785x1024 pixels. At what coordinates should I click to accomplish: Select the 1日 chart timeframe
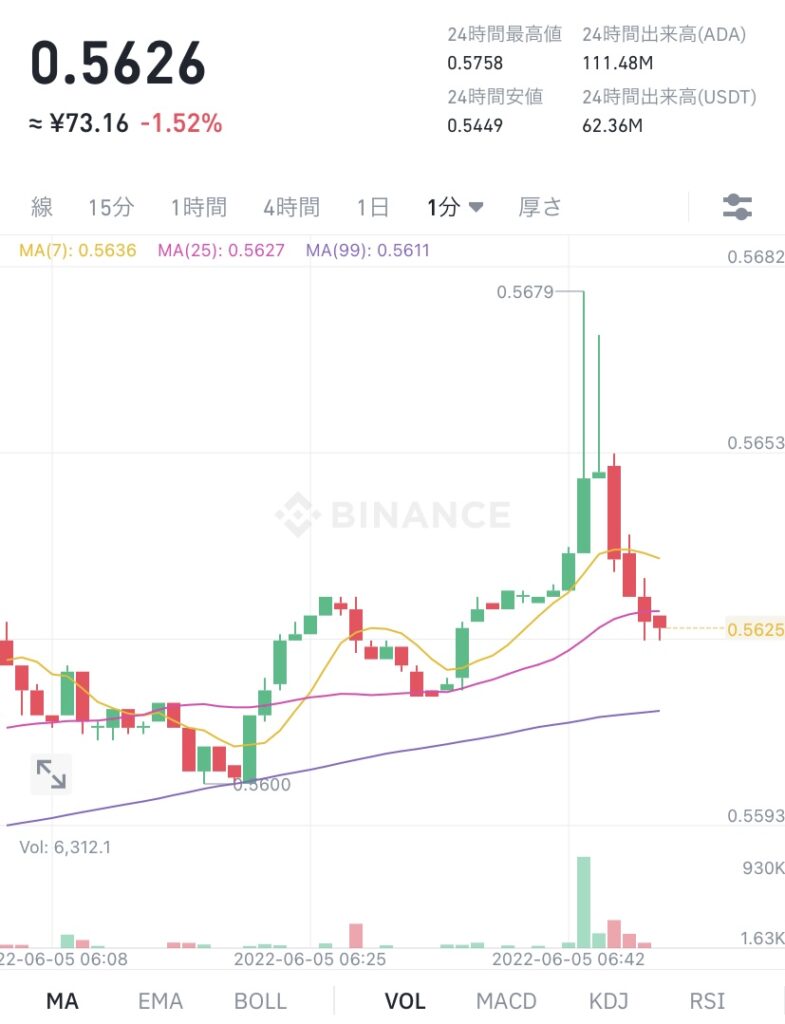coord(373,207)
